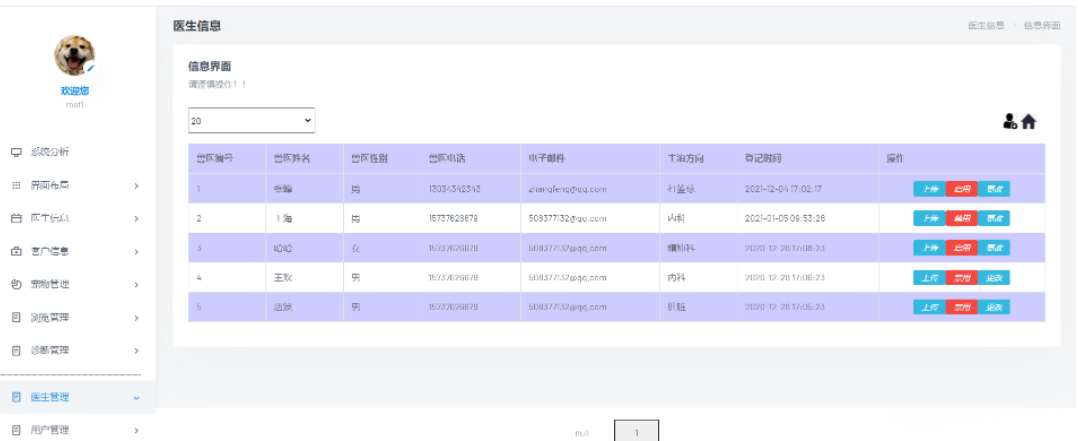1078x441 pixels.
Task: Click the 登记时间 column header
Action: (x=762, y=159)
